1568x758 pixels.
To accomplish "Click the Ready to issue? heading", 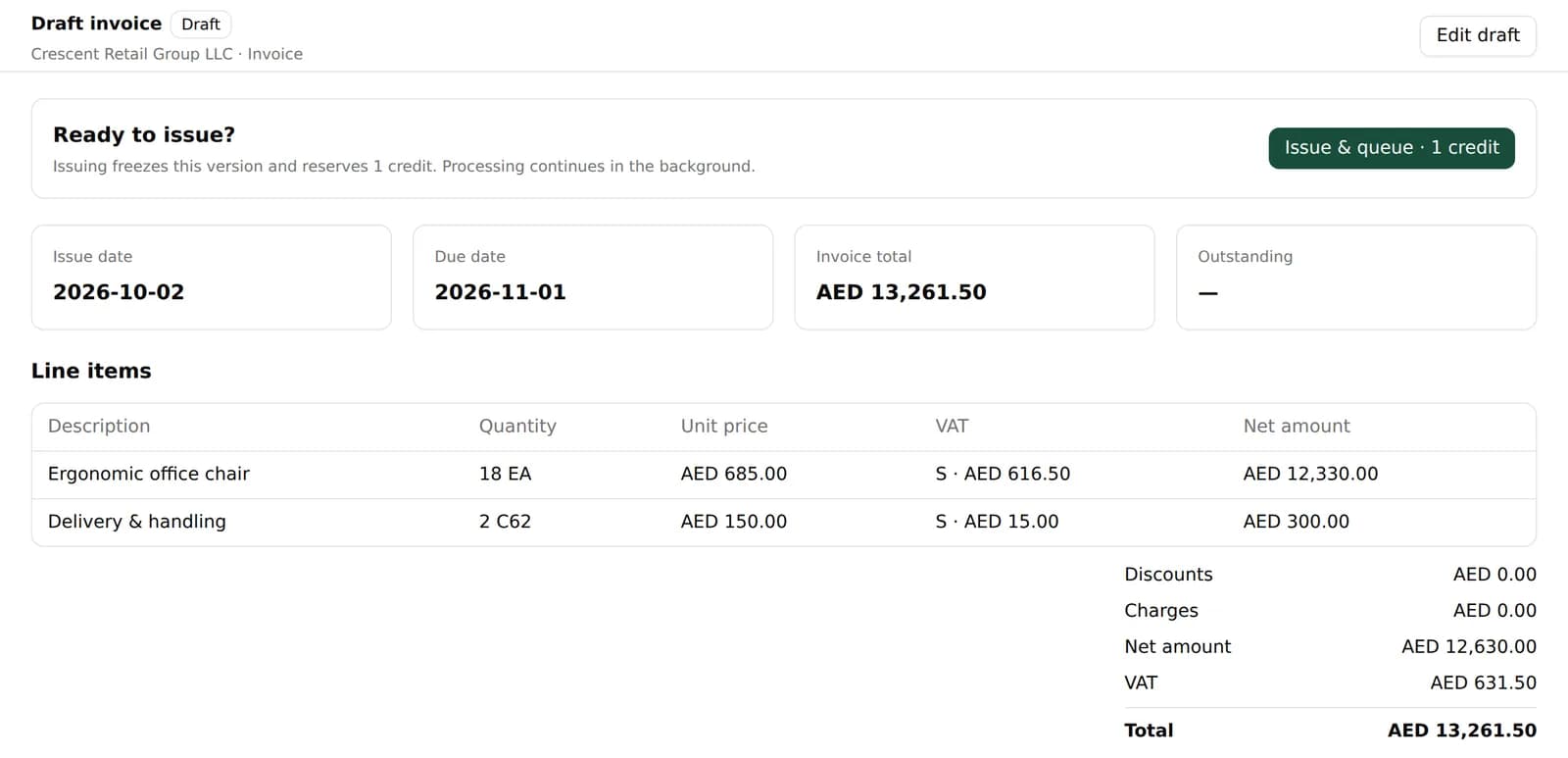I will (144, 135).
